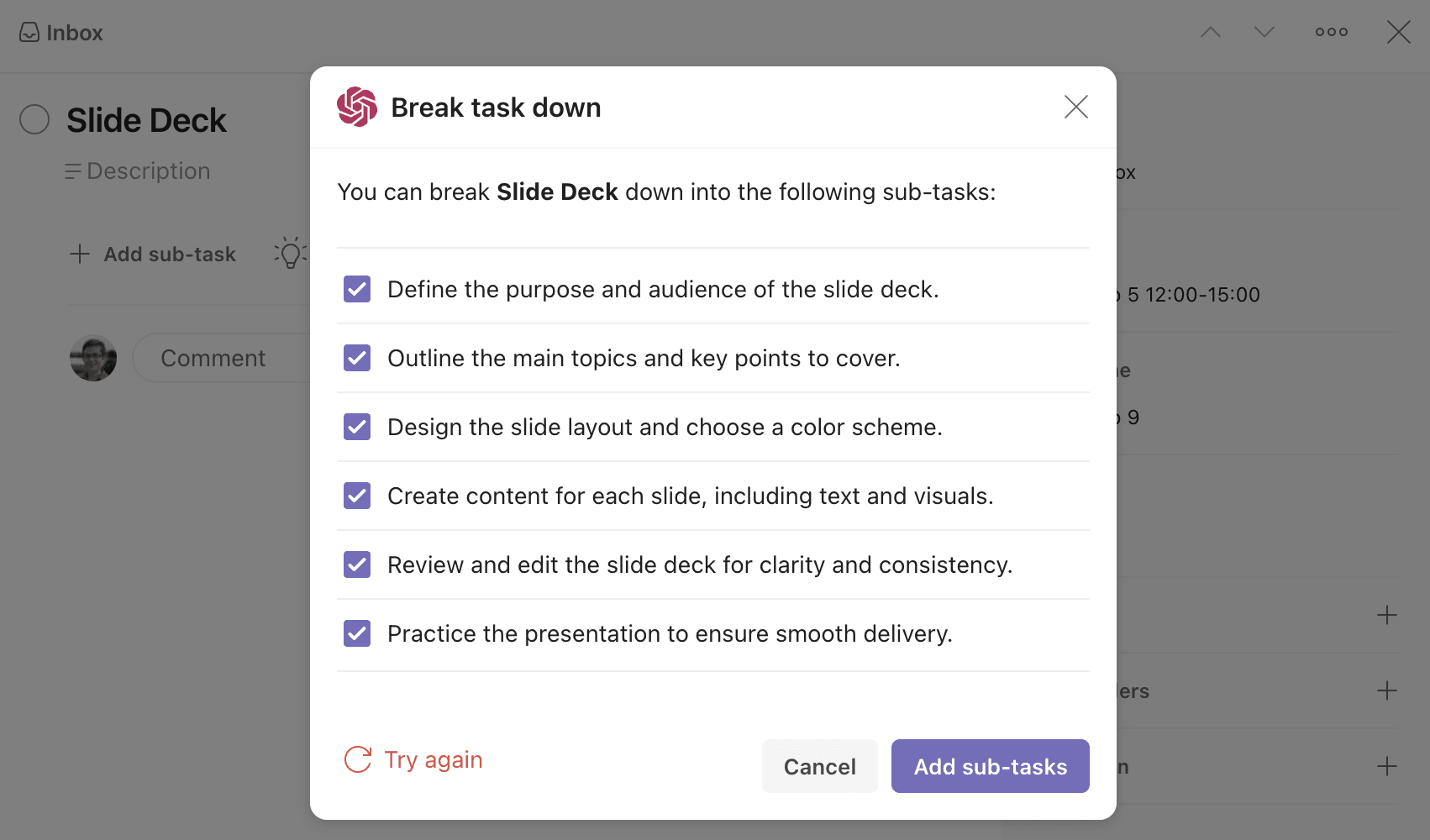
Task: Click the AI assistant logo in dialog header
Action: pyautogui.click(x=357, y=108)
